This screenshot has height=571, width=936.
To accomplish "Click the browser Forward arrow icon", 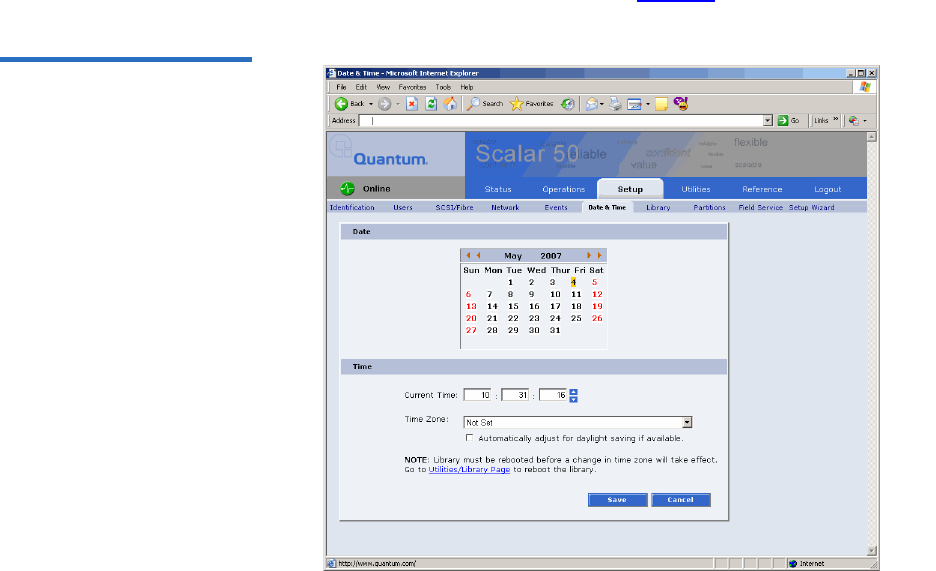I will pos(384,104).
